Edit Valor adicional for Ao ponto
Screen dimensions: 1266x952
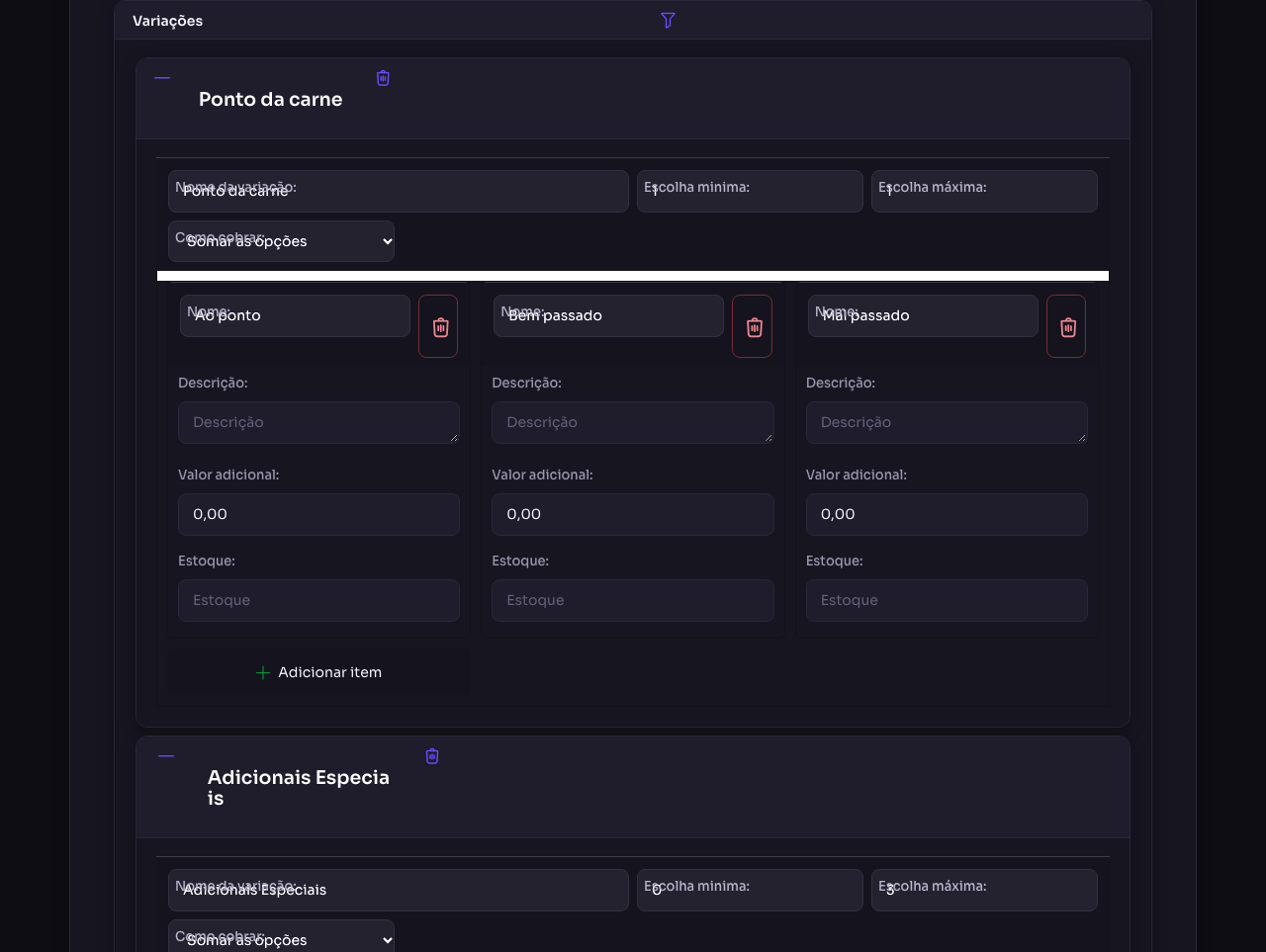point(318,514)
